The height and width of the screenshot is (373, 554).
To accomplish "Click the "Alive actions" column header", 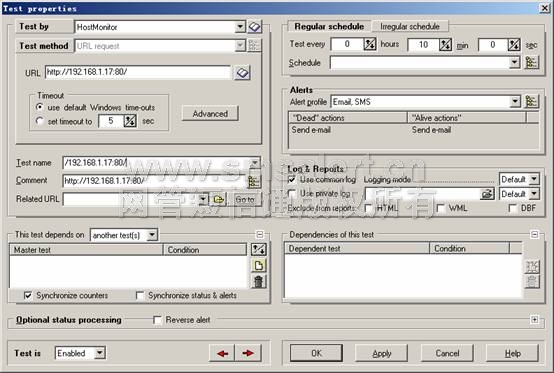I will [467, 118].
